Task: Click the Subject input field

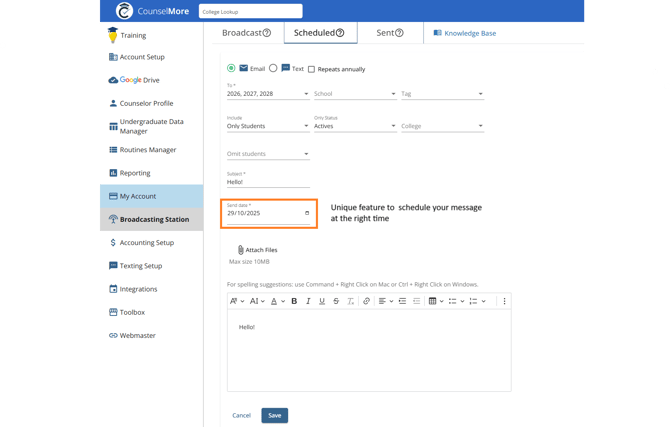Action: (268, 182)
